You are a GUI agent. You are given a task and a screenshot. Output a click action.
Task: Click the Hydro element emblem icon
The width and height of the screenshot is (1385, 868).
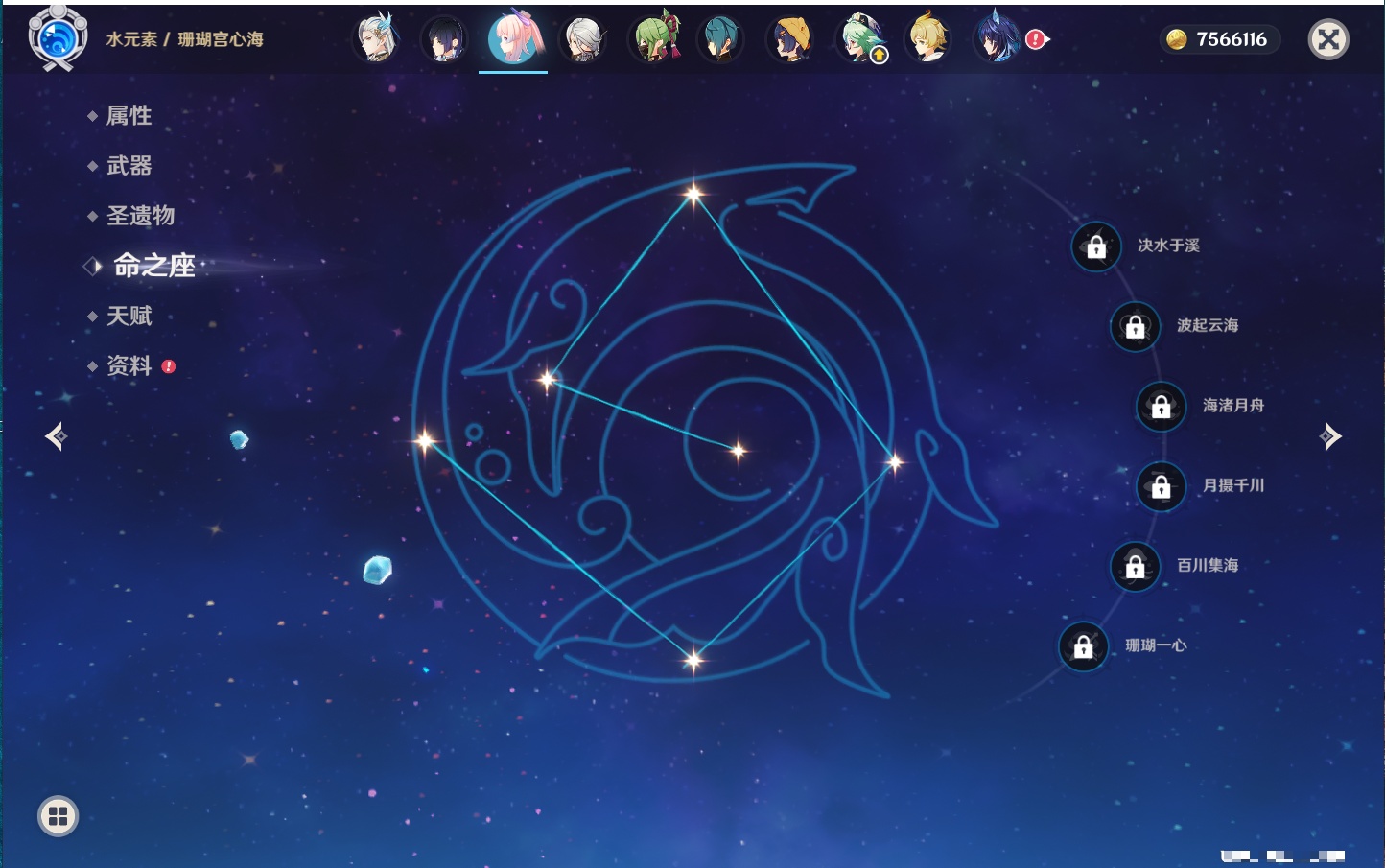click(x=58, y=38)
